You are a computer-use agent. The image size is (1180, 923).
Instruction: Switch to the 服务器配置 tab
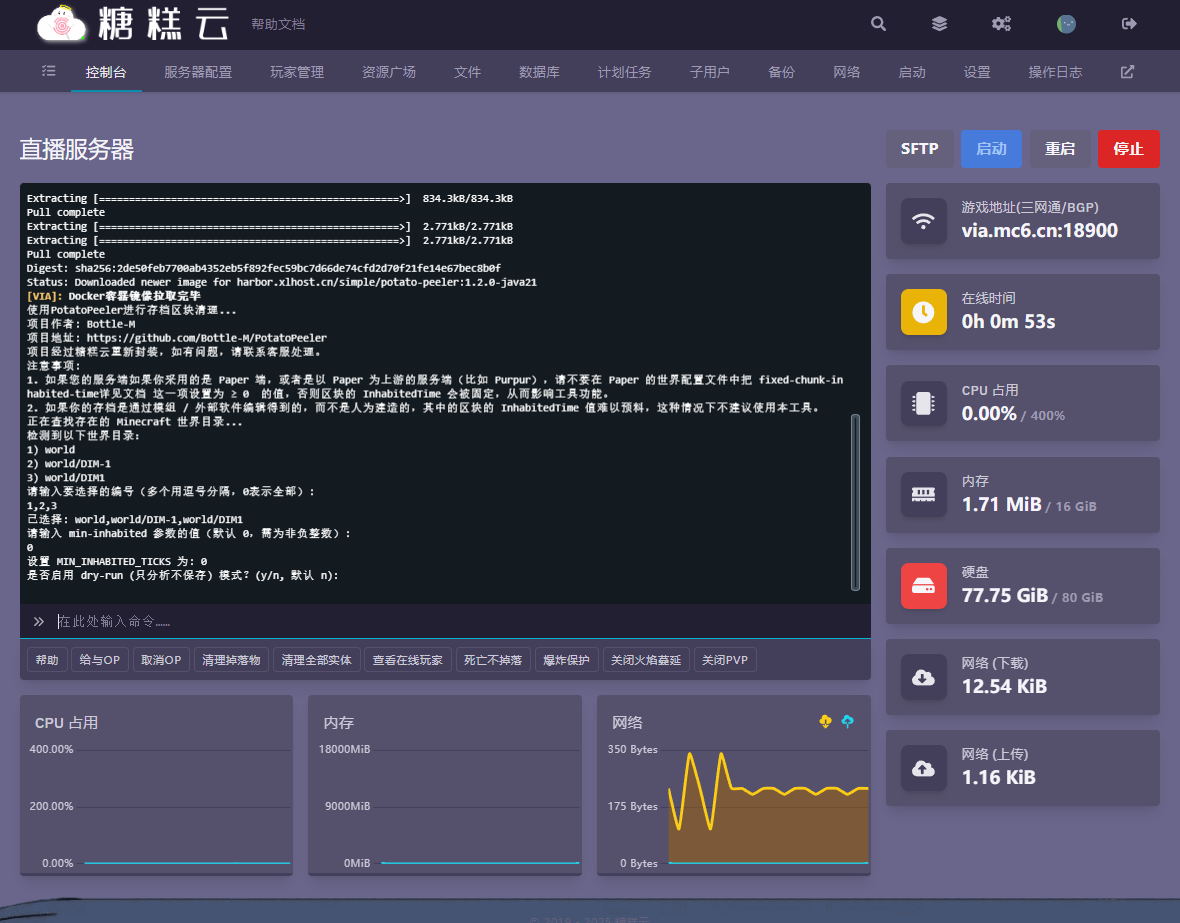198,72
